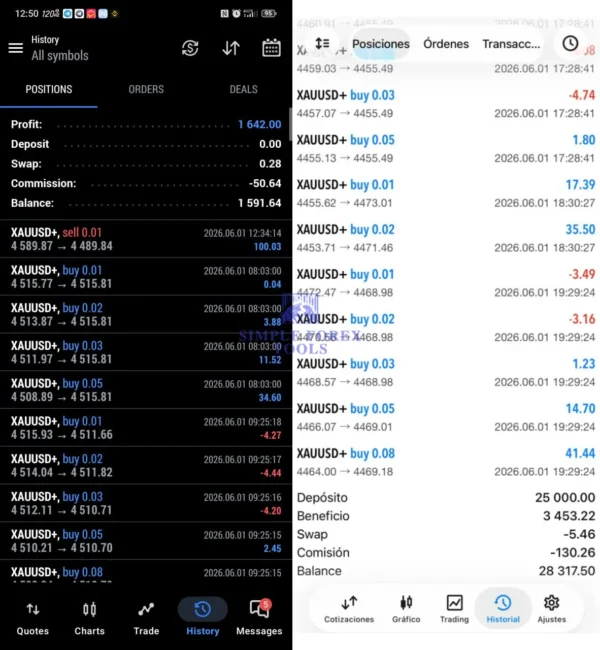Open Messages with badge 5
This screenshot has height=650, width=600.
click(x=259, y=618)
